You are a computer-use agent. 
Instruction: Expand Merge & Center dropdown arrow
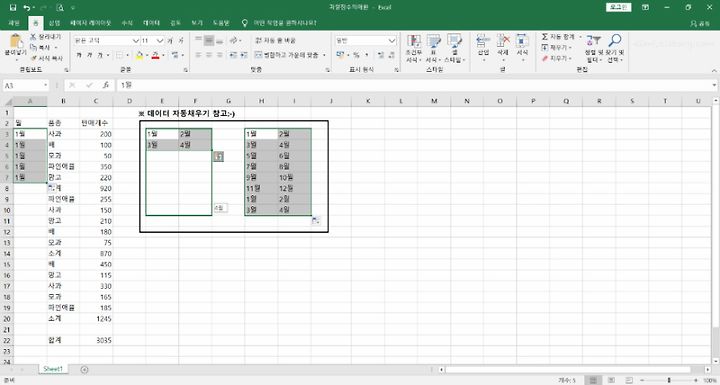click(324, 55)
